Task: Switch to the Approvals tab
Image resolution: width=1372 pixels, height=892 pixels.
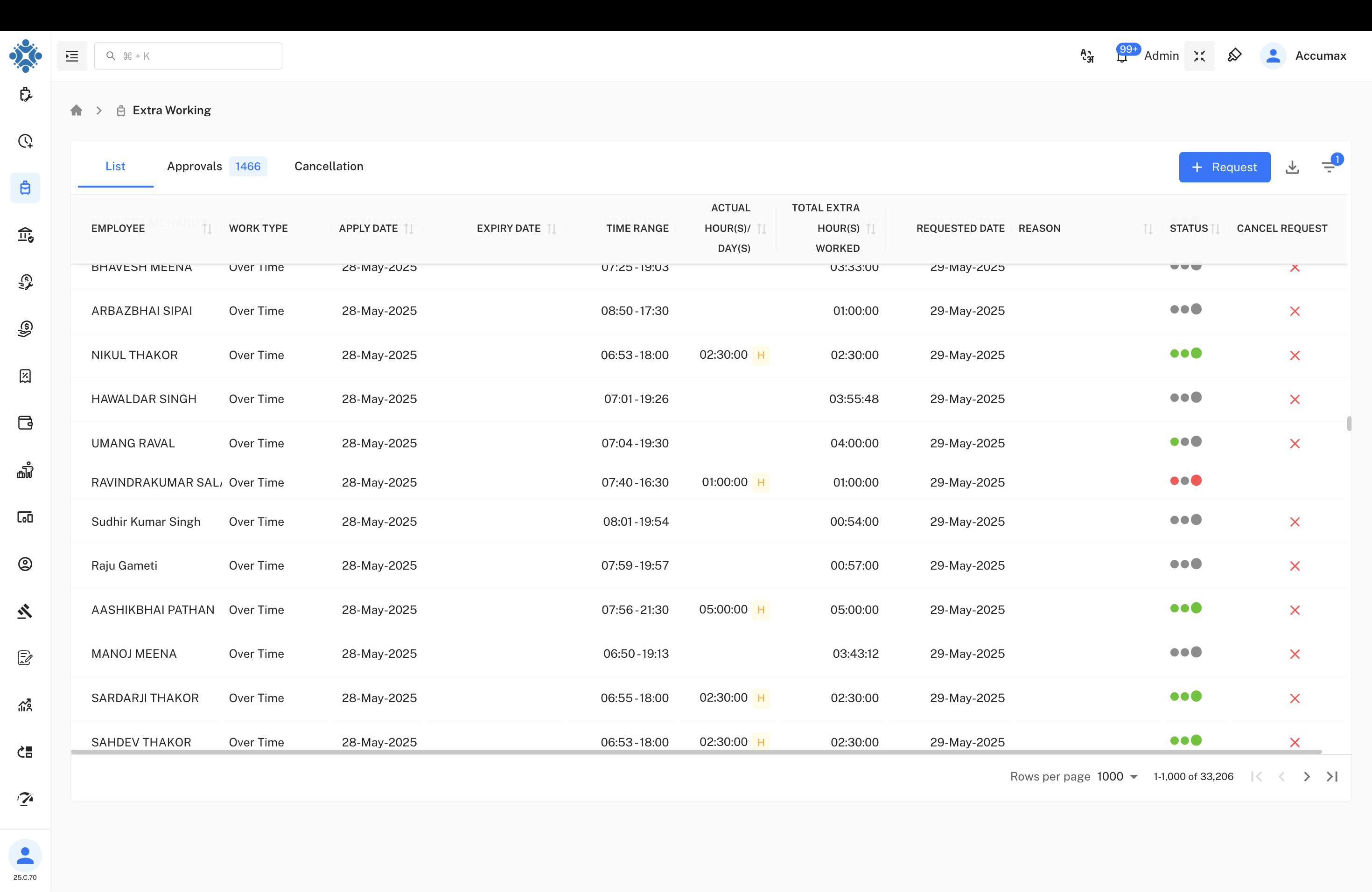Action: [194, 166]
